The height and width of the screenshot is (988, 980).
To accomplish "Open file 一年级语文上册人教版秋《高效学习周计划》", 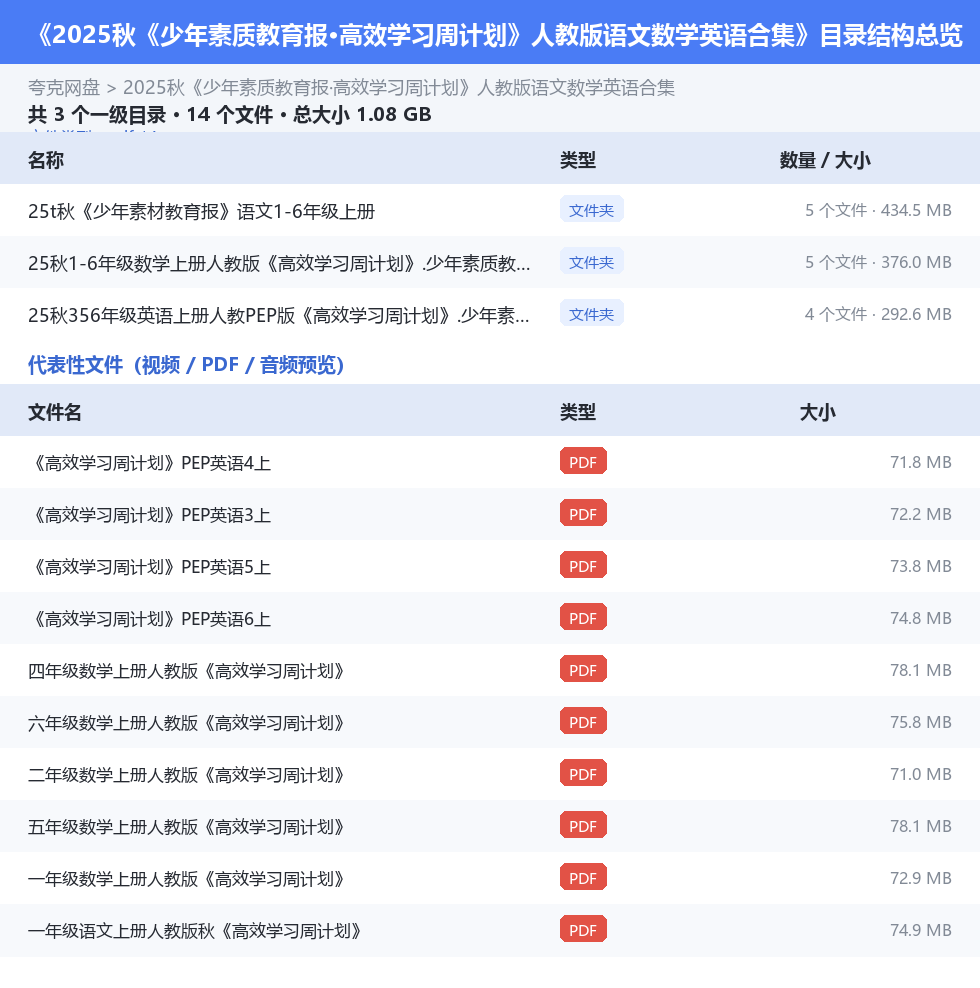I will click(x=195, y=931).
